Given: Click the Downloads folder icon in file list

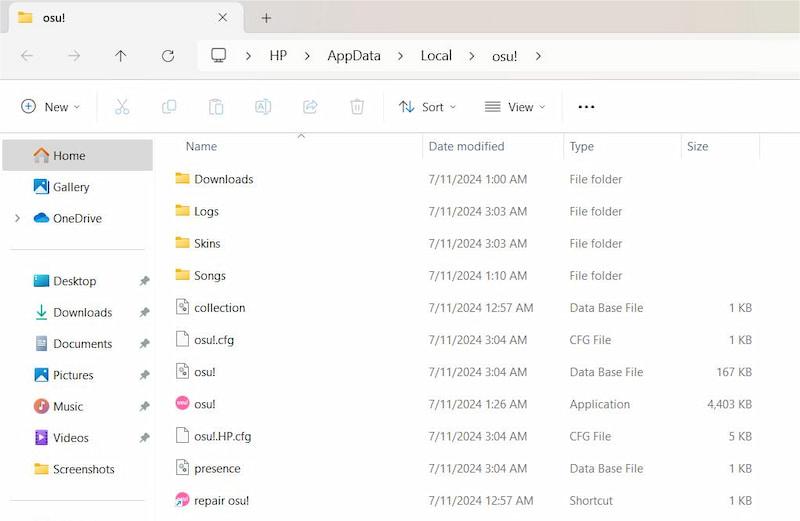Looking at the screenshot, I should (x=182, y=178).
